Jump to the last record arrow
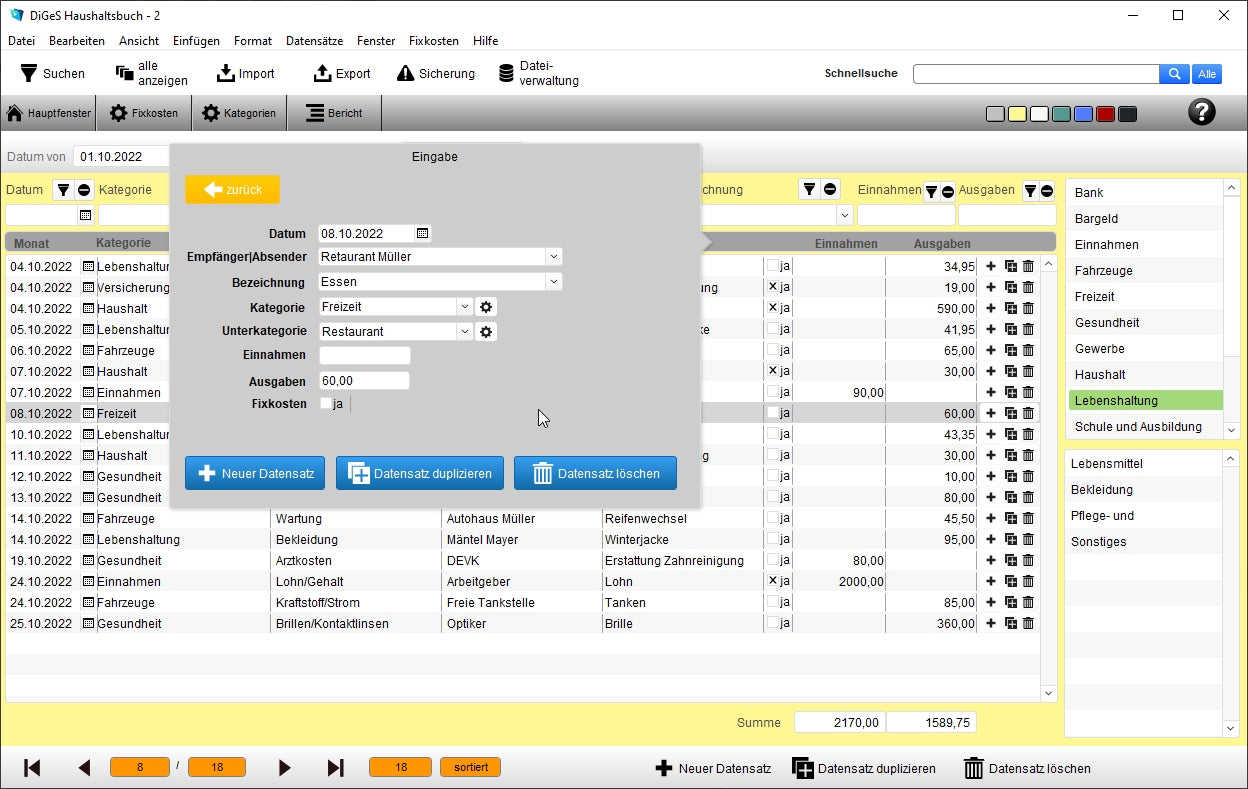 point(336,768)
